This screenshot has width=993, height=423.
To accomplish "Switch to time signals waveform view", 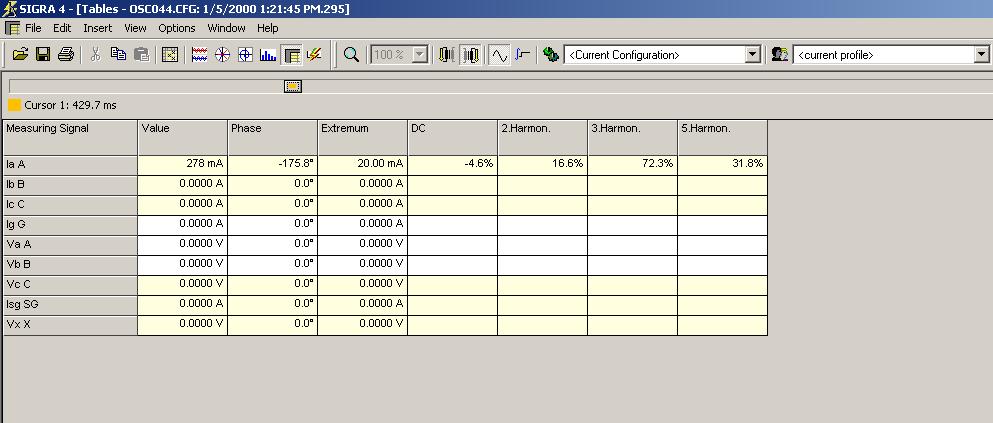I will coord(199,54).
